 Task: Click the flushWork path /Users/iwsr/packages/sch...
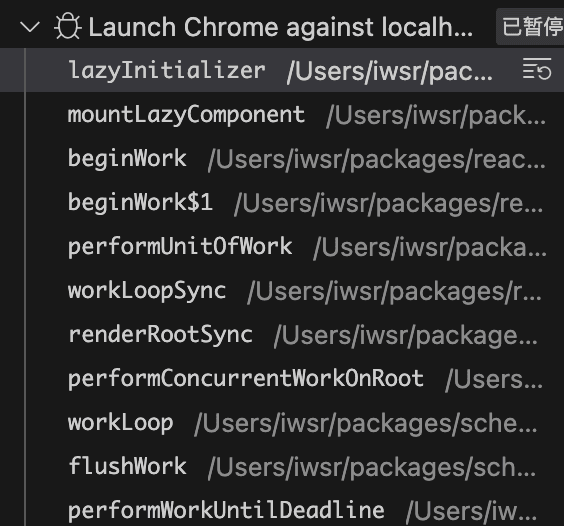point(372,467)
